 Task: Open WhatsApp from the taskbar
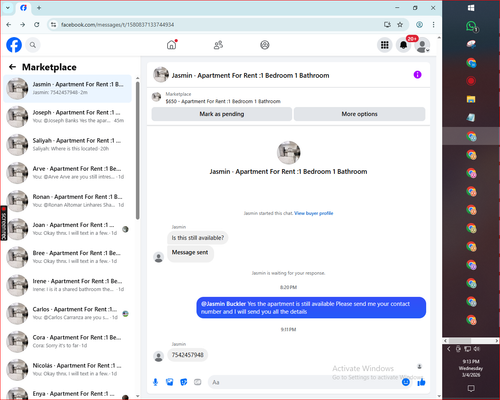point(471,26)
